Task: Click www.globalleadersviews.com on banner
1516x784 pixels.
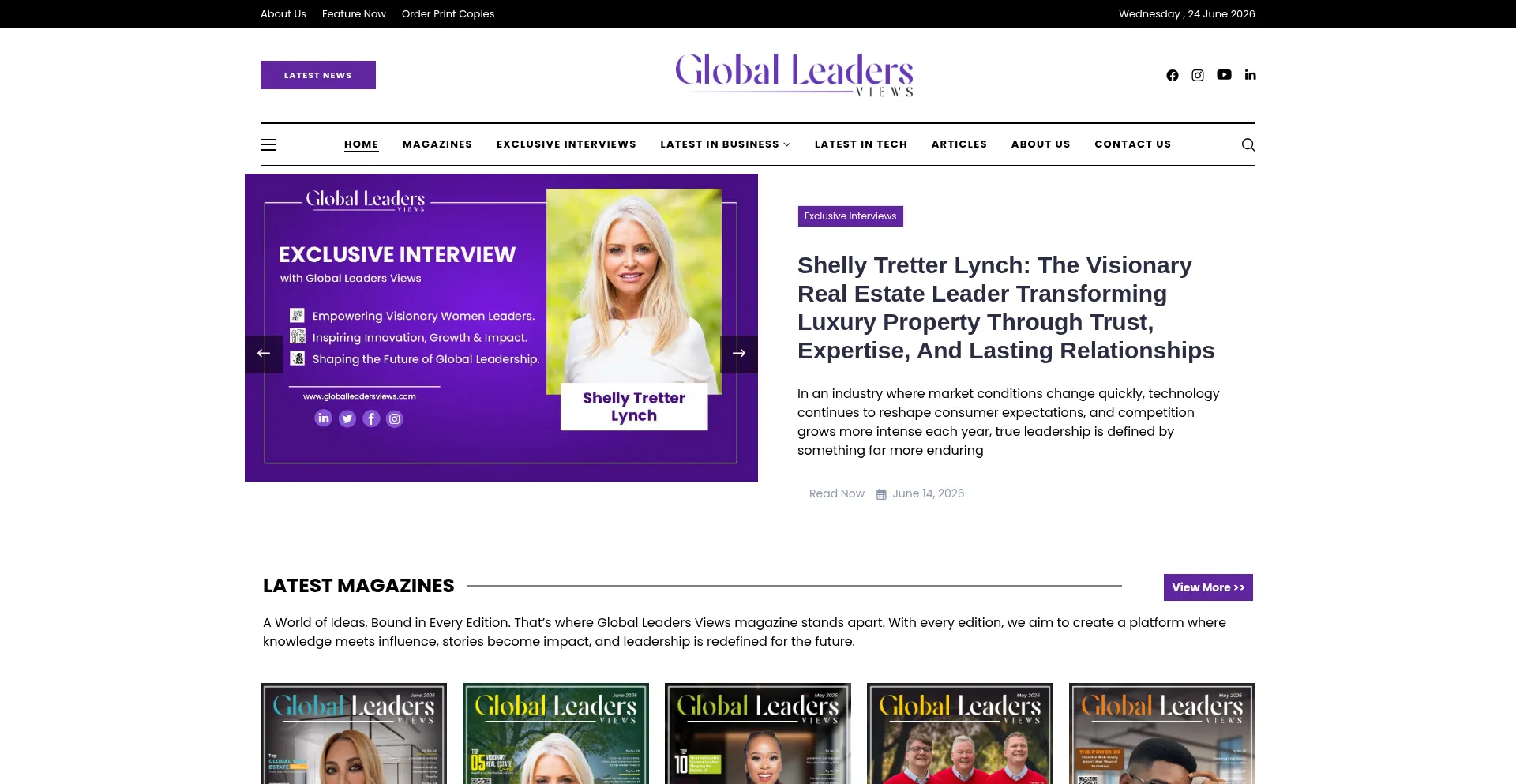Action: coord(359,396)
